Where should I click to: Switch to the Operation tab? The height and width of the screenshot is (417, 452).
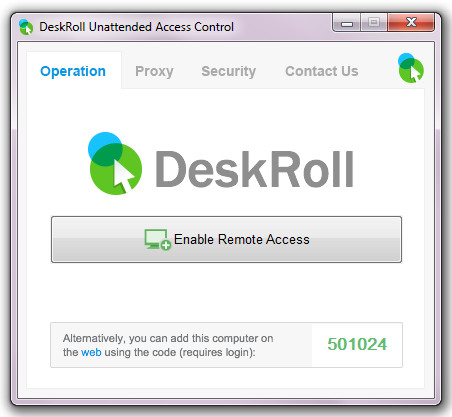(73, 71)
